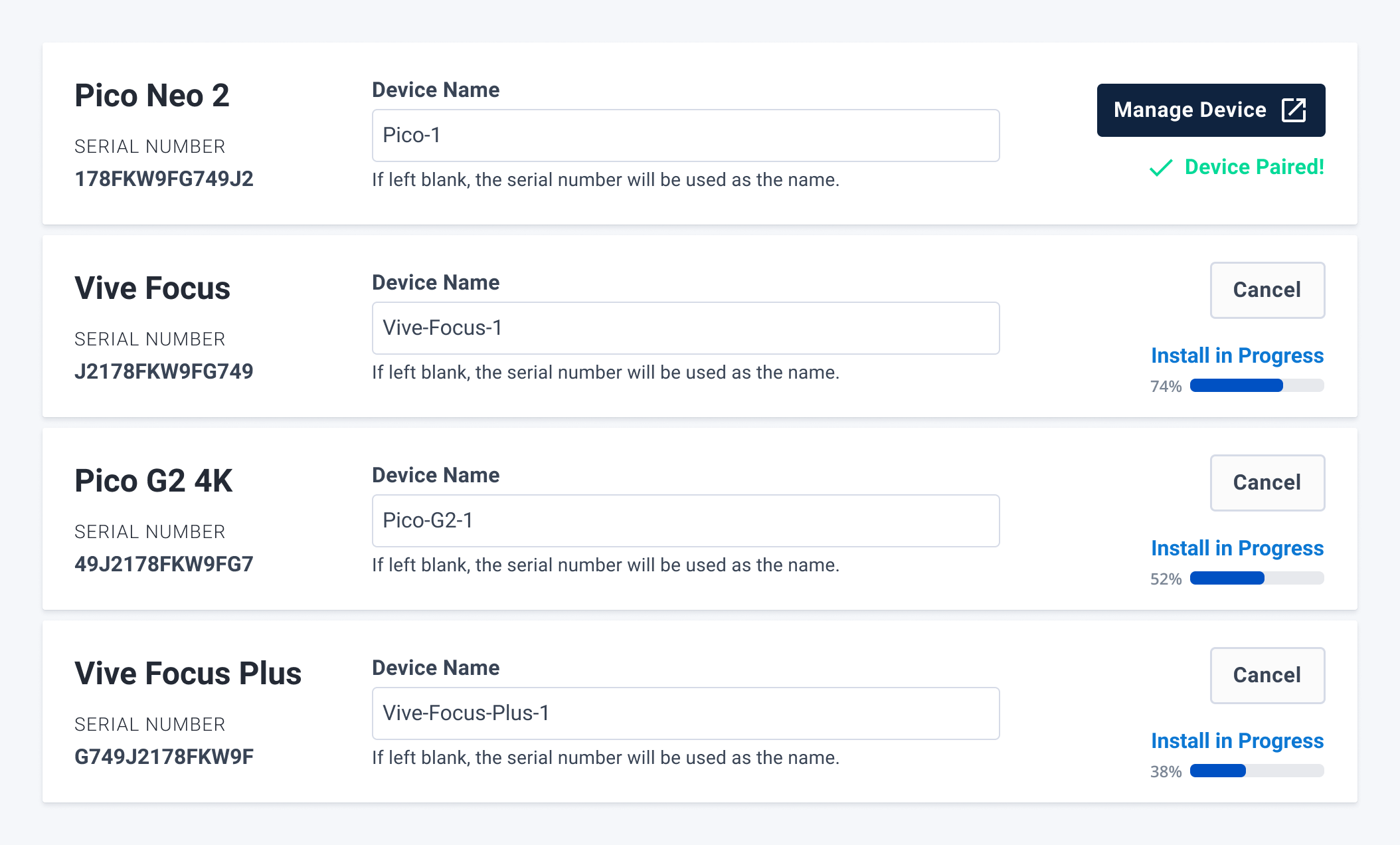Image resolution: width=1400 pixels, height=845 pixels.
Task: Cancel the Pico G2 4K install
Action: coord(1267,483)
